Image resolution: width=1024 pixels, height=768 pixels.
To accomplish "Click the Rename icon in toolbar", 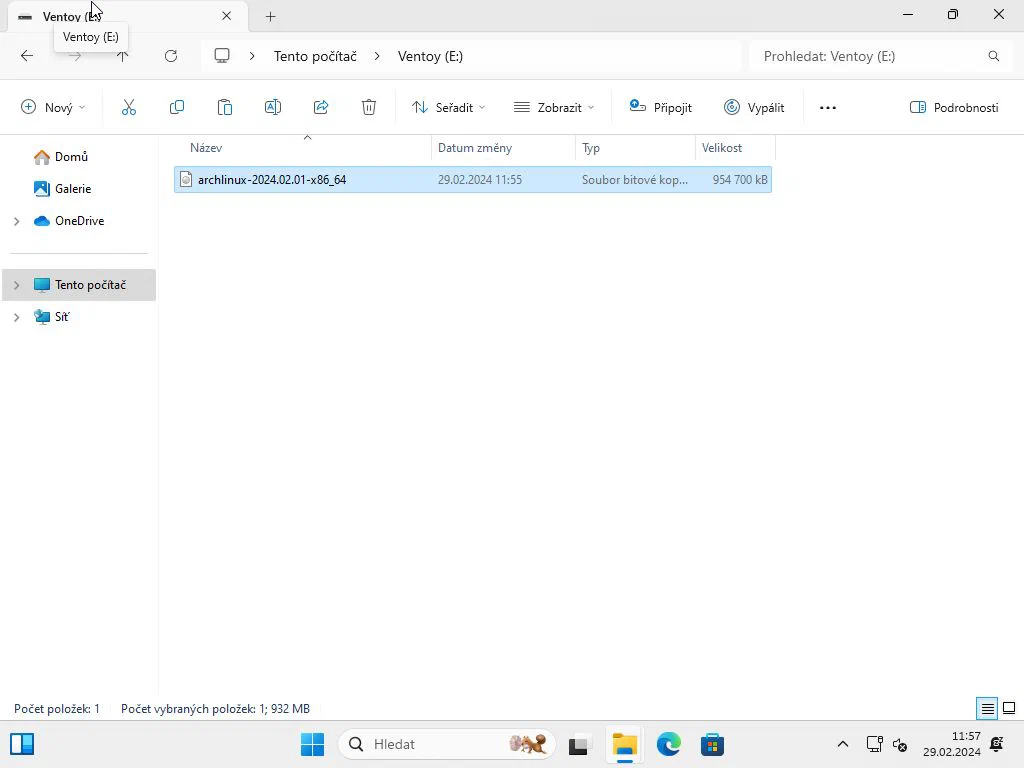I will point(272,107).
